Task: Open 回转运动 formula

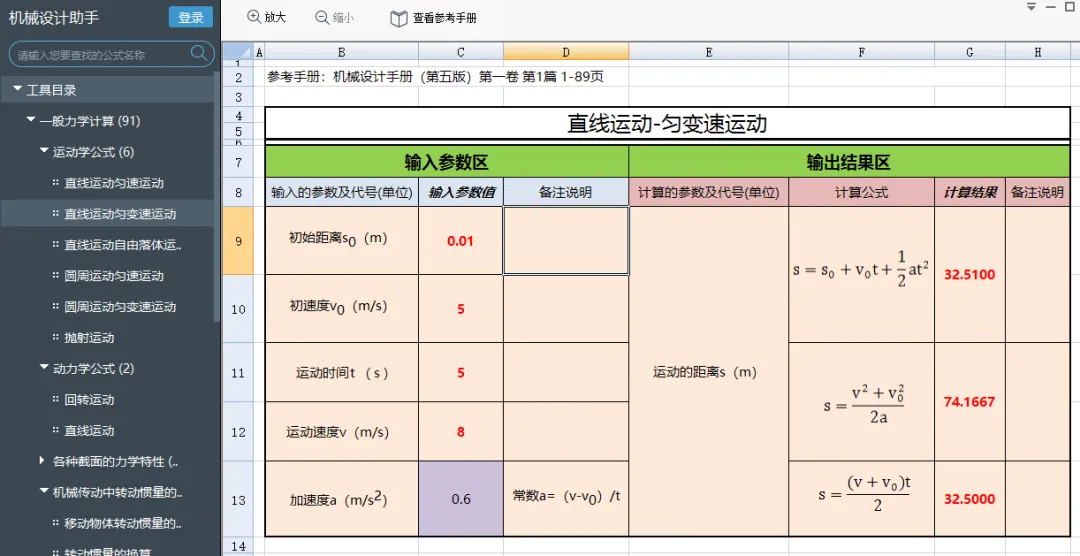Action: (x=89, y=400)
